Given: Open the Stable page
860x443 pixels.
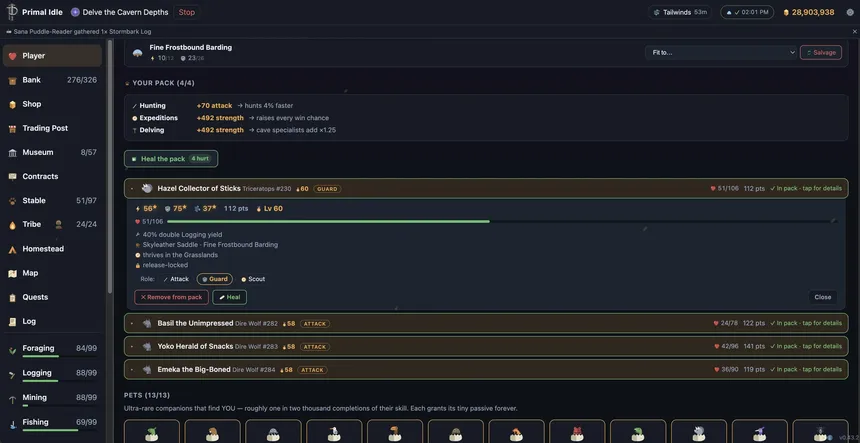Looking at the screenshot, I should (52, 201).
